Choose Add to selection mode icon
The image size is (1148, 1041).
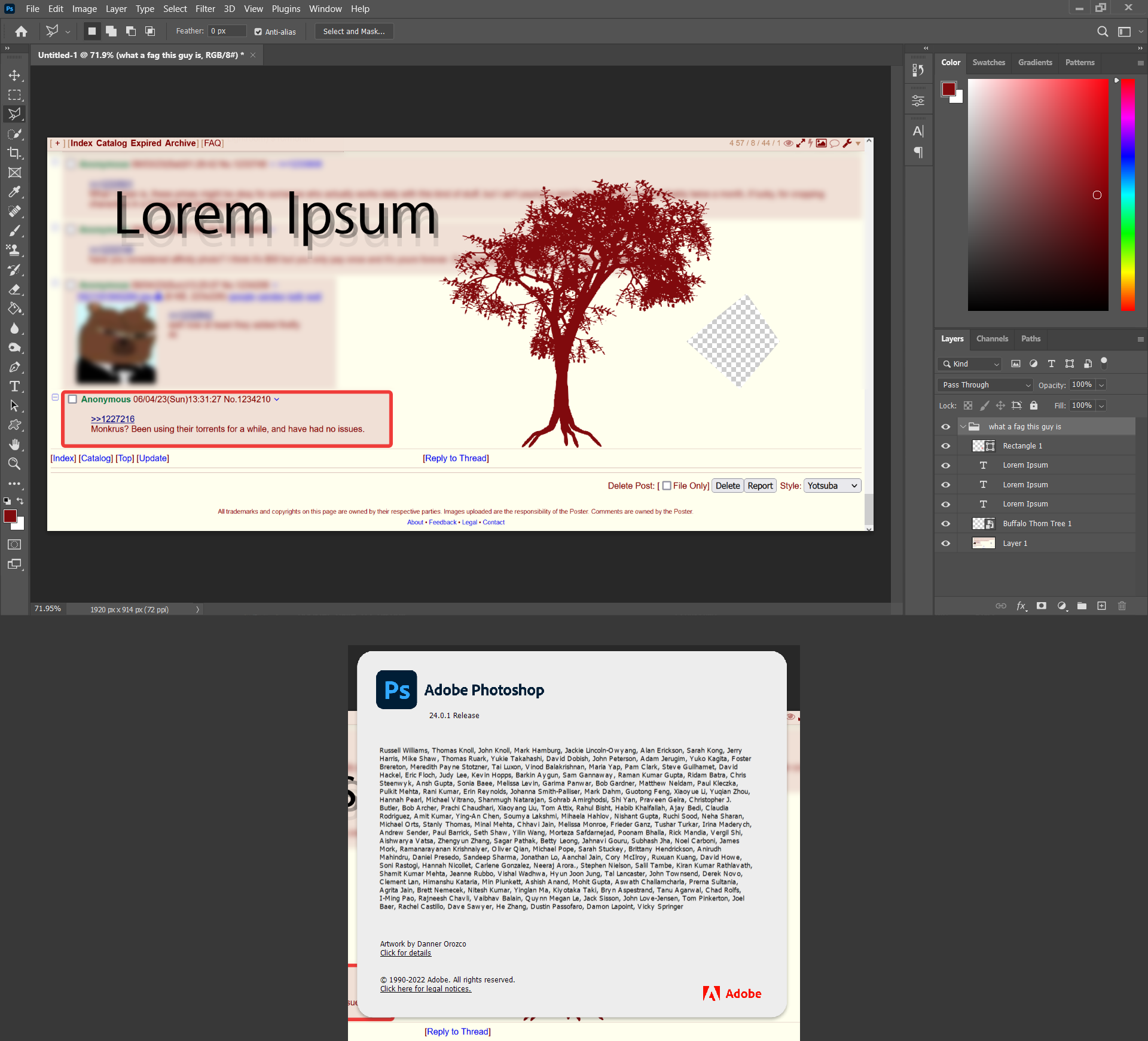click(x=111, y=31)
